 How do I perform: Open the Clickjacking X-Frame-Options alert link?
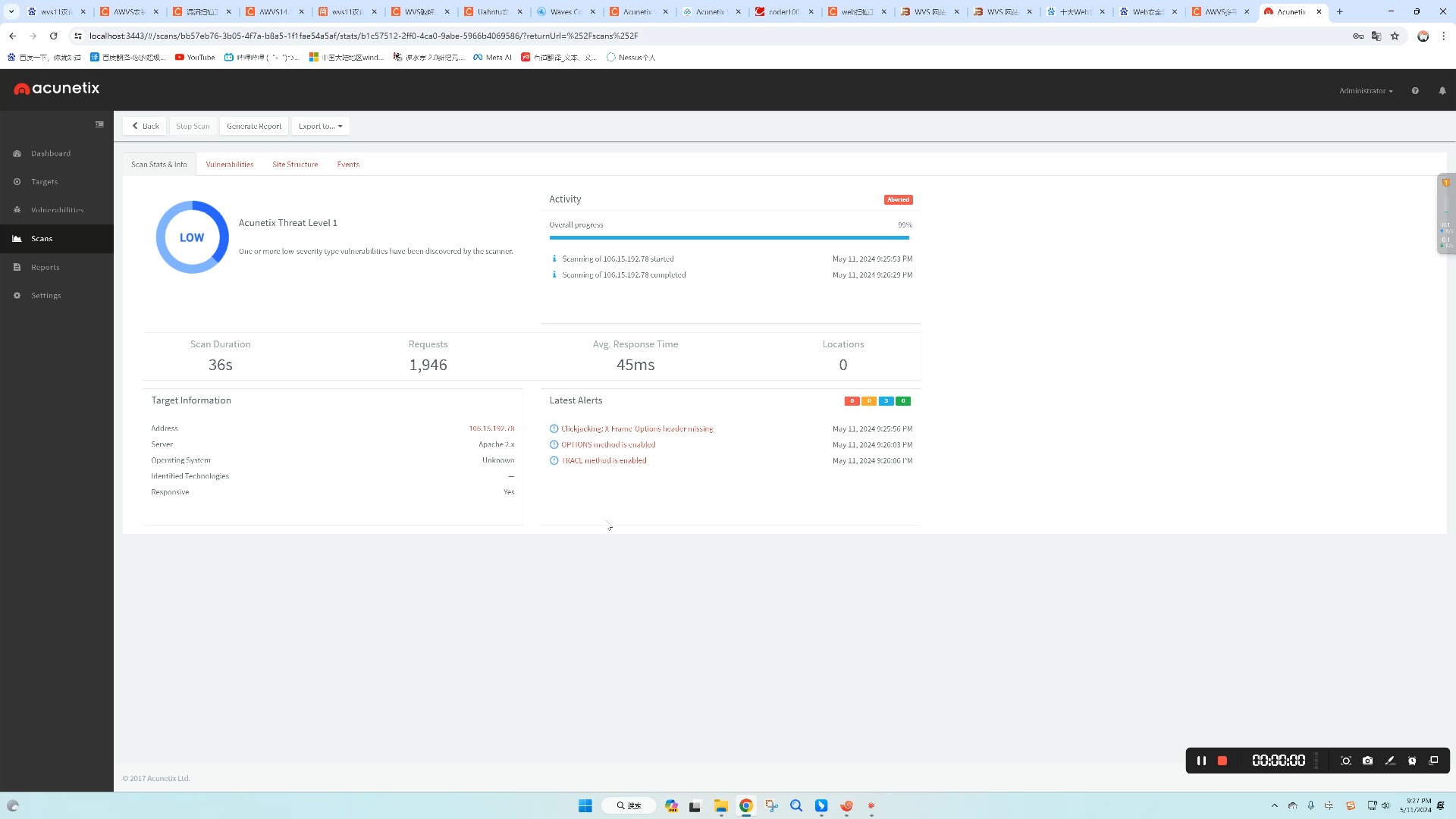[x=636, y=429]
